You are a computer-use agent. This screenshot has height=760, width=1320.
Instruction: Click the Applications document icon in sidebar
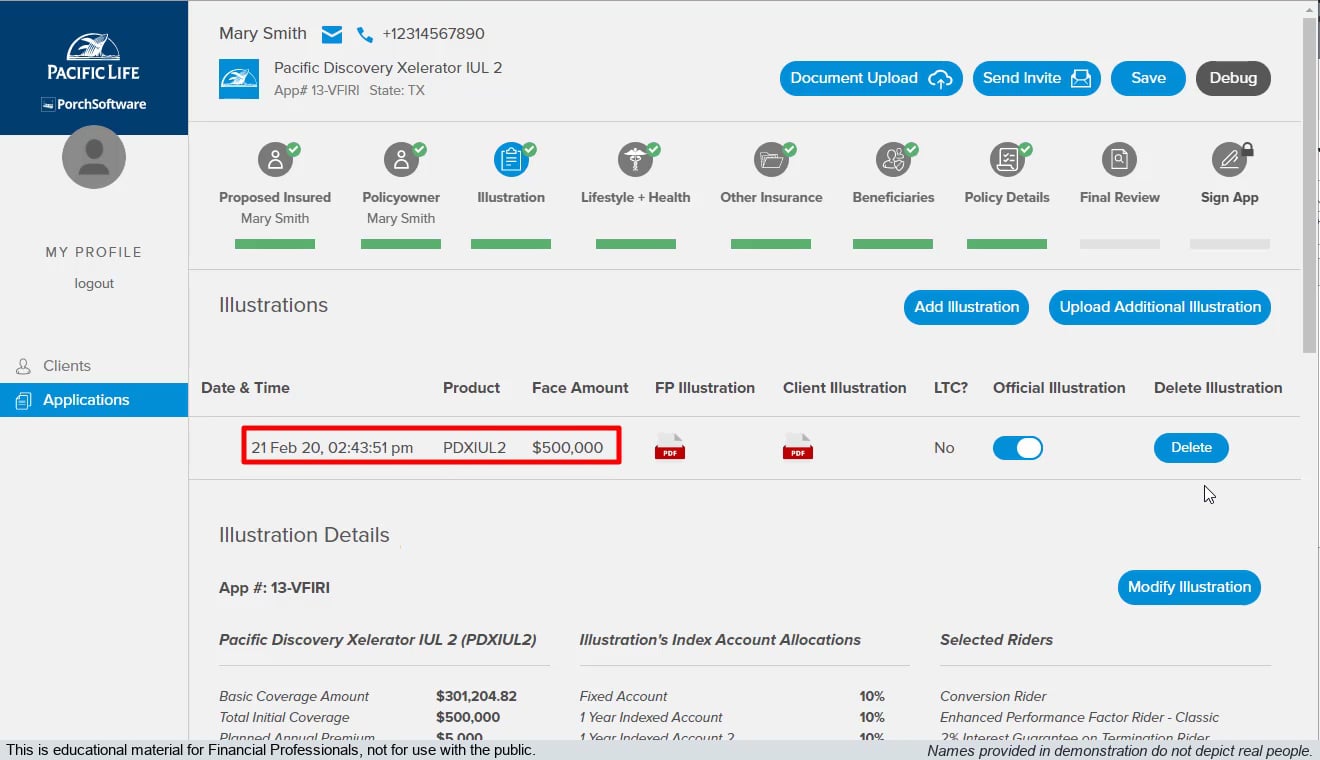[24, 400]
